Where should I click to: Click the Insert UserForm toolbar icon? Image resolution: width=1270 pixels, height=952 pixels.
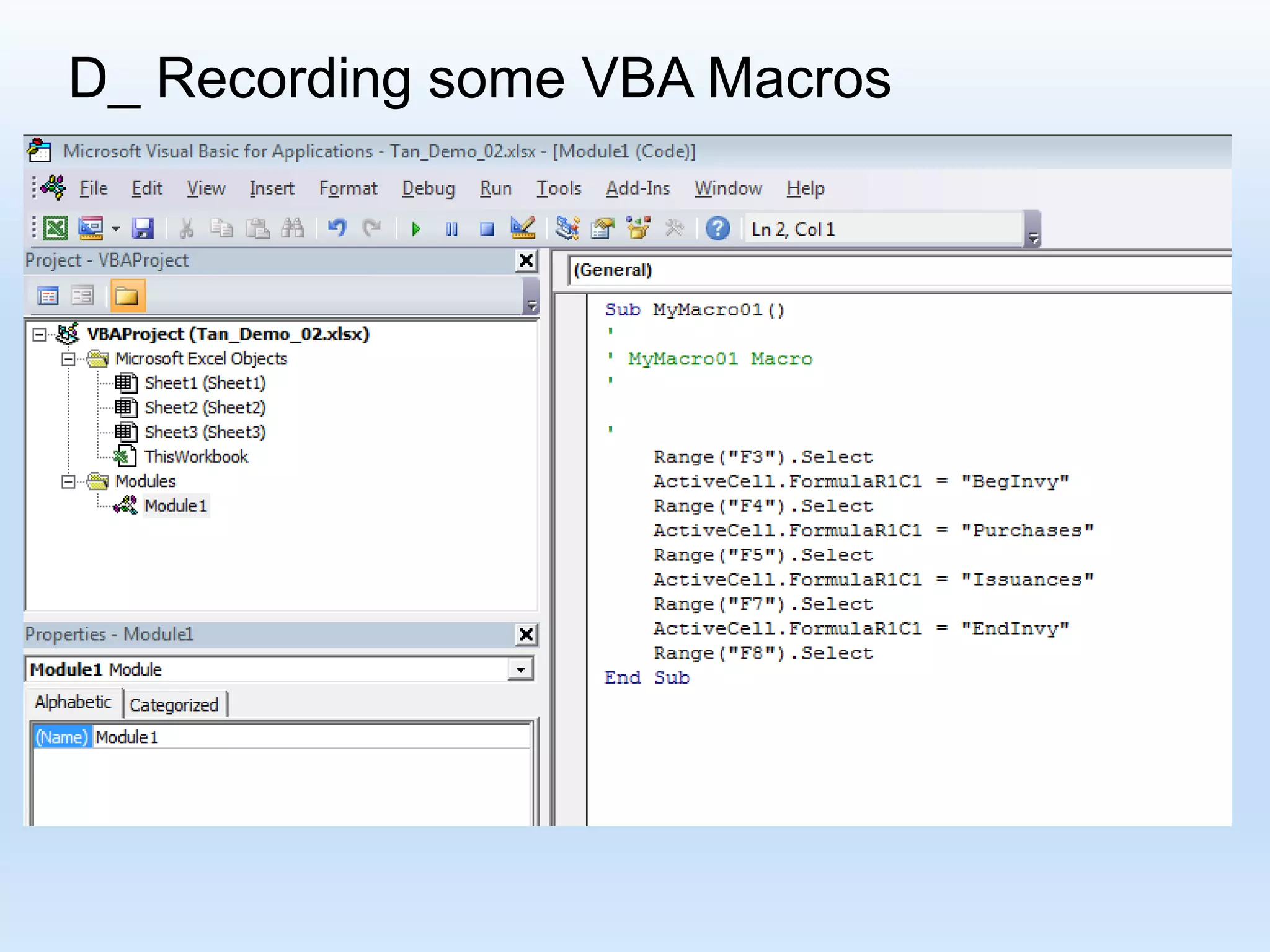point(91,229)
